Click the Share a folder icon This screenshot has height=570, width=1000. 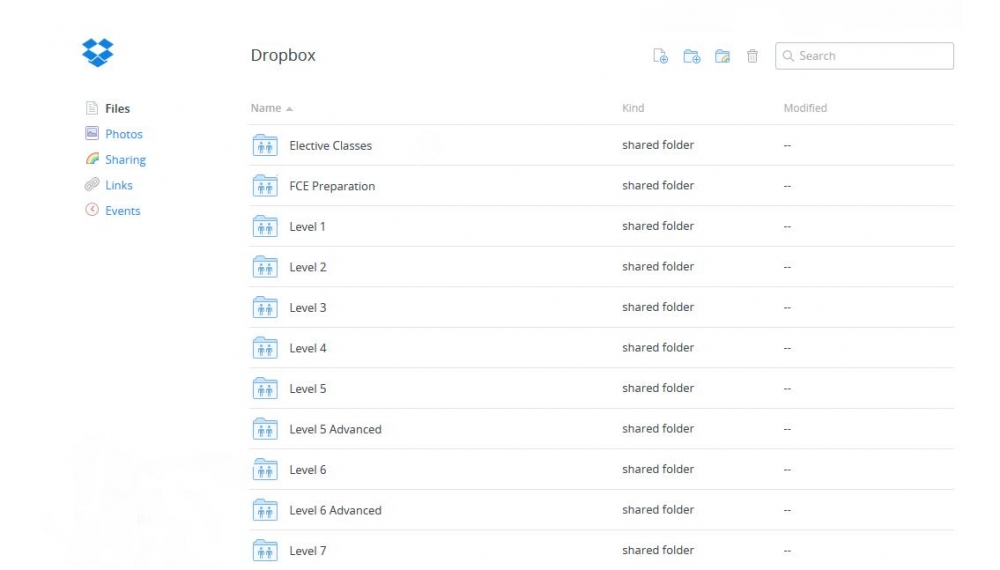click(x=722, y=56)
